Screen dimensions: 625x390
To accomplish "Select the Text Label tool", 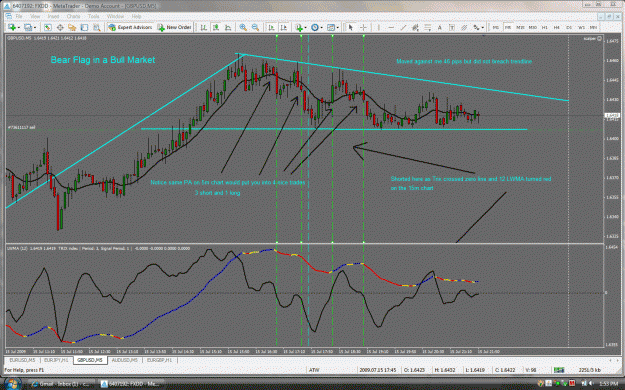I will pyautogui.click(x=452, y=27).
